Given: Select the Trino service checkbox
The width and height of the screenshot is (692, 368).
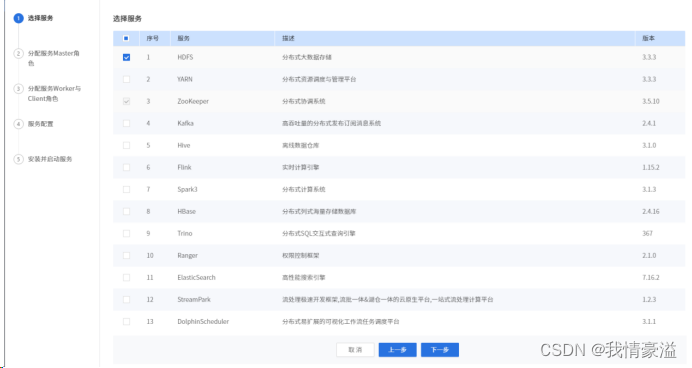Looking at the screenshot, I should pos(126,233).
